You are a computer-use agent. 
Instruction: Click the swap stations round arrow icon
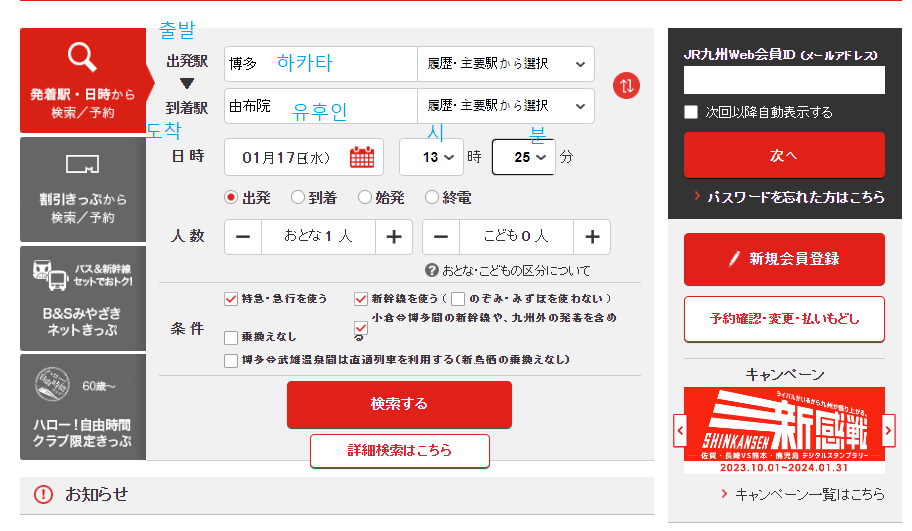[x=626, y=86]
